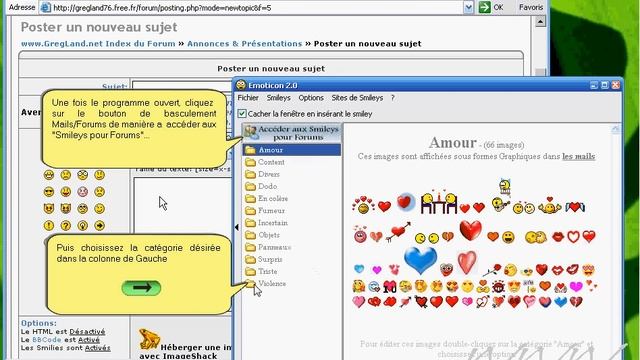
Task: Click the question mark forum smiley
Action: (66, 225)
